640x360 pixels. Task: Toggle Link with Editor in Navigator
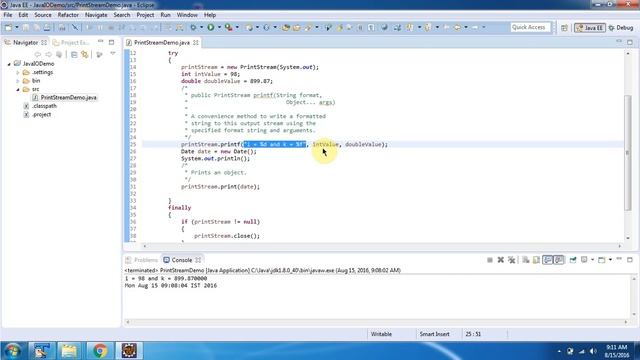pos(85,54)
